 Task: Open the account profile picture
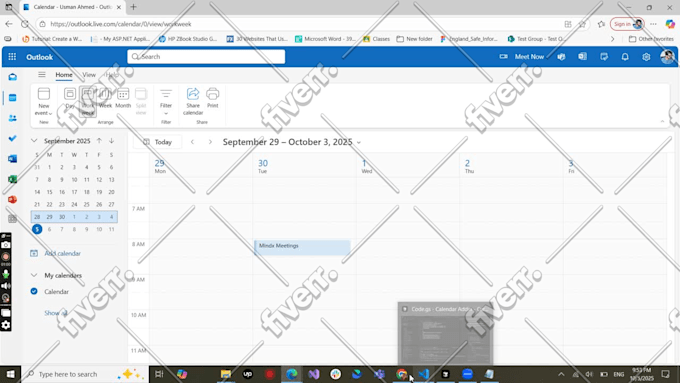click(x=667, y=57)
